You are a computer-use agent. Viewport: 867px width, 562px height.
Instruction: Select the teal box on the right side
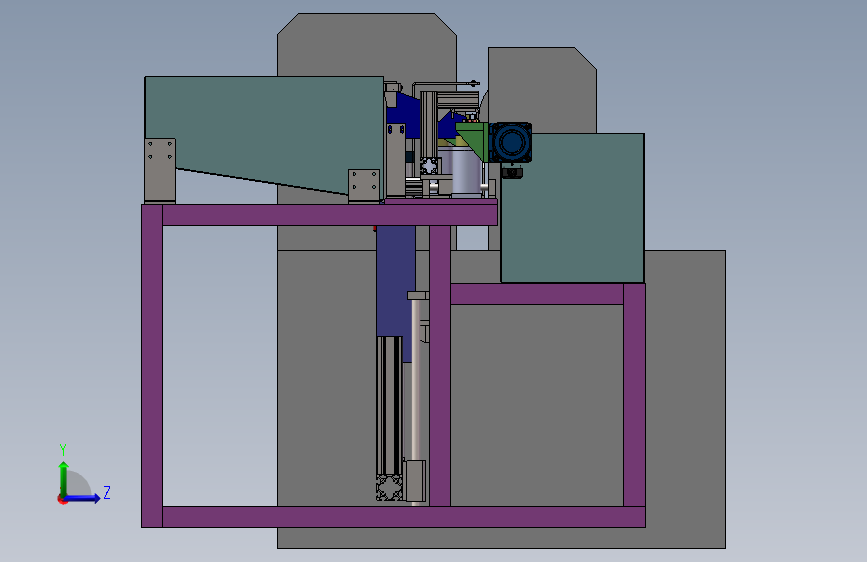coord(572,209)
